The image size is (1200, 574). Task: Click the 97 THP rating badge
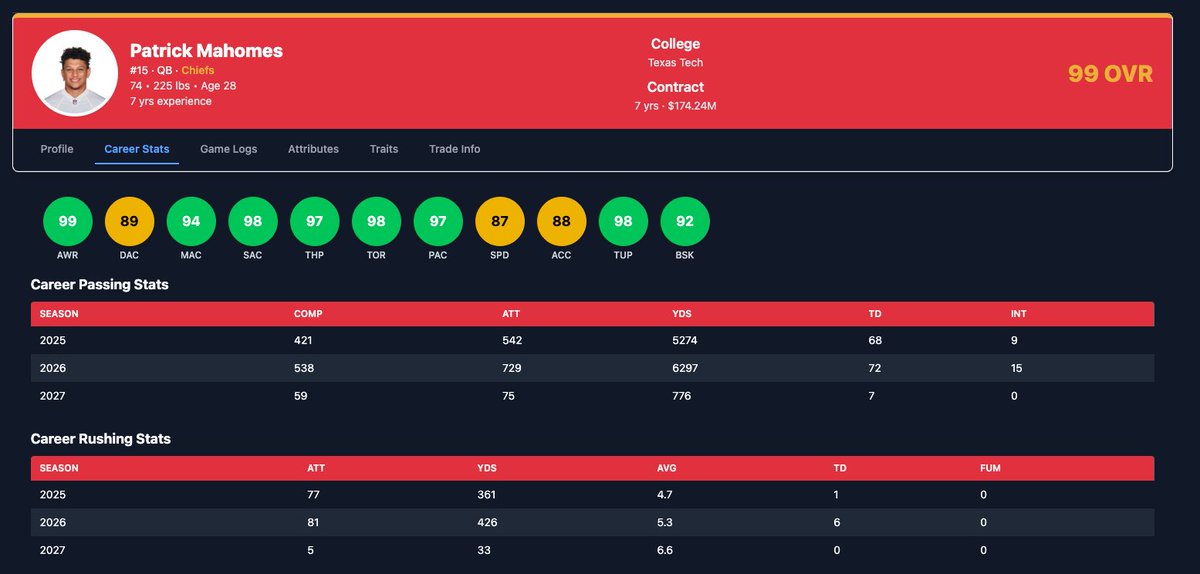315,222
